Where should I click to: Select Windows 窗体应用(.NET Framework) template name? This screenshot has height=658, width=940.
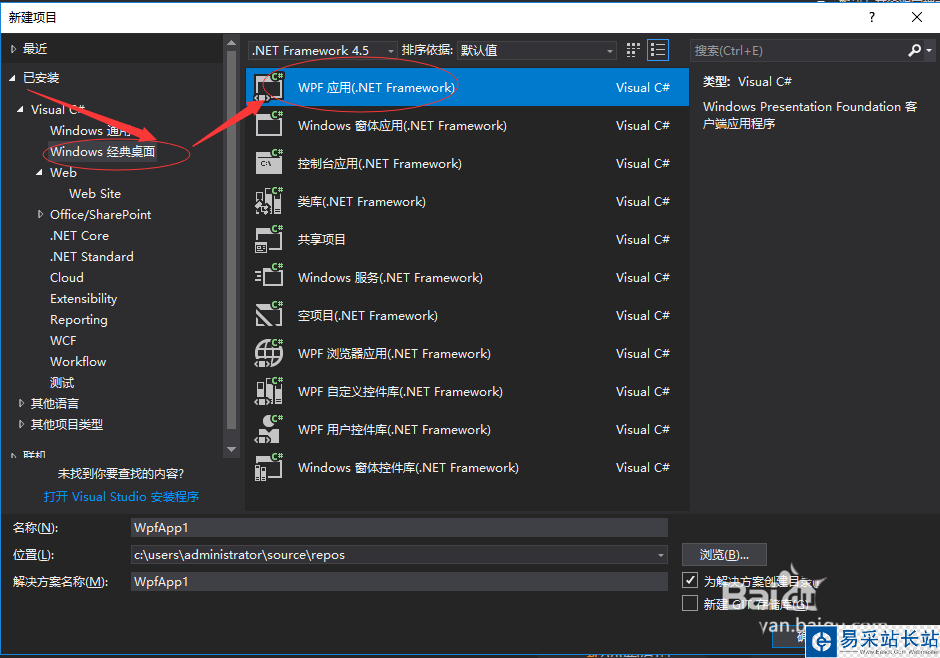[402, 125]
